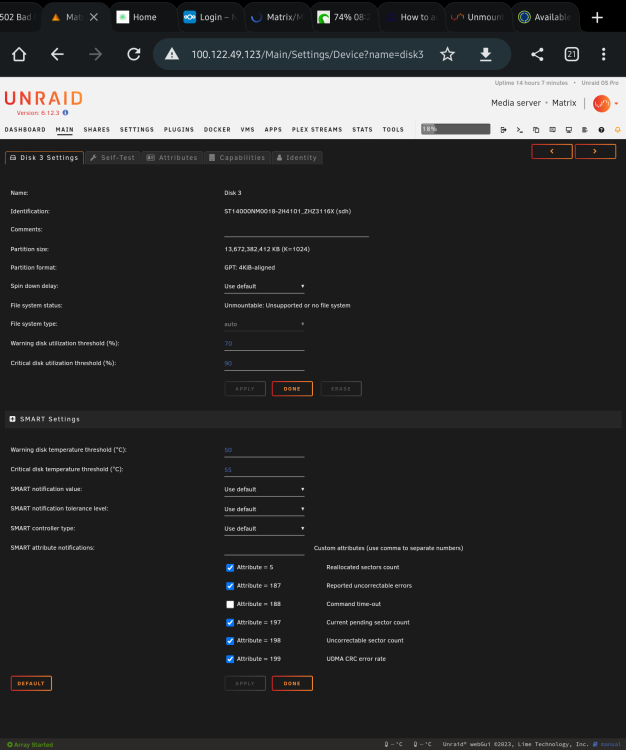Click custom SMART attributes input field

tap(264, 549)
